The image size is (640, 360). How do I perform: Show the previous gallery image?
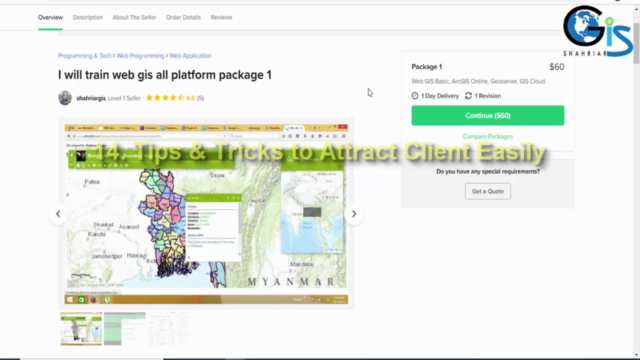(x=58, y=213)
